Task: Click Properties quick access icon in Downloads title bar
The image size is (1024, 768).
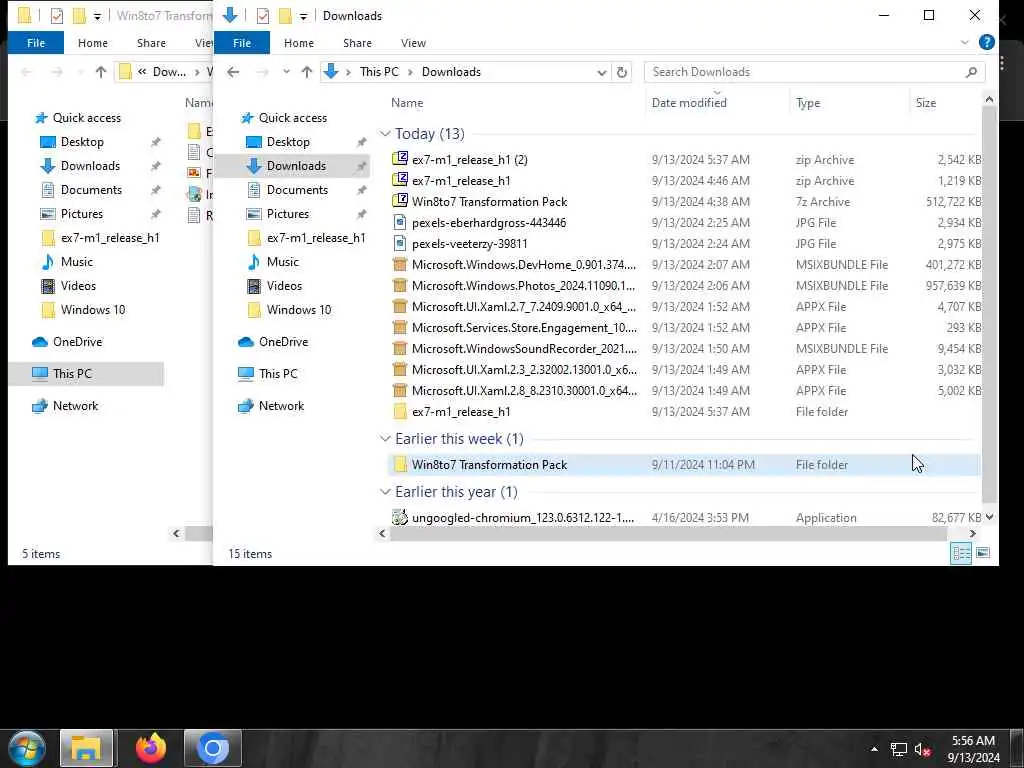Action: pos(263,16)
